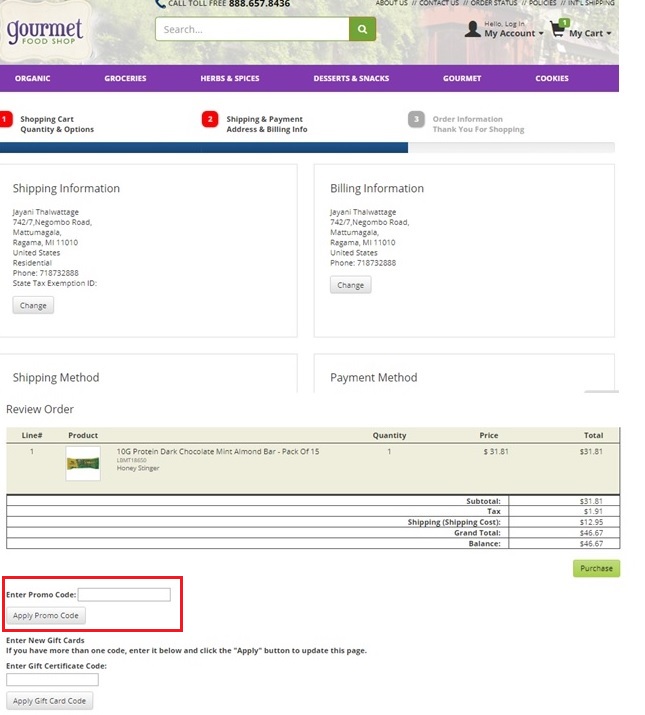Click the Hello, Log In text
Image resolution: width=645 pixels, height=715 pixels.
pos(504,24)
